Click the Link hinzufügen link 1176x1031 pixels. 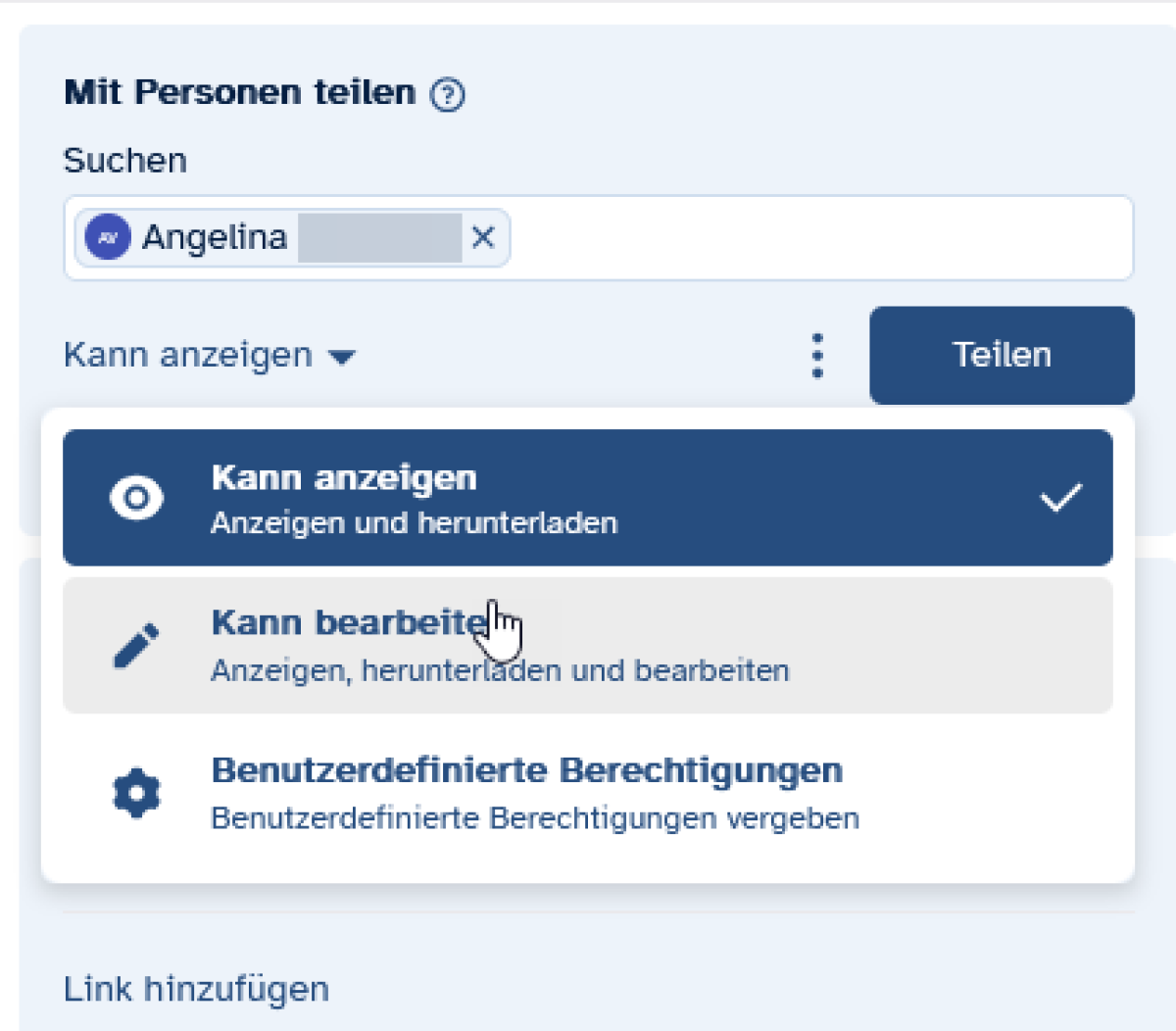pyautogui.click(x=196, y=989)
